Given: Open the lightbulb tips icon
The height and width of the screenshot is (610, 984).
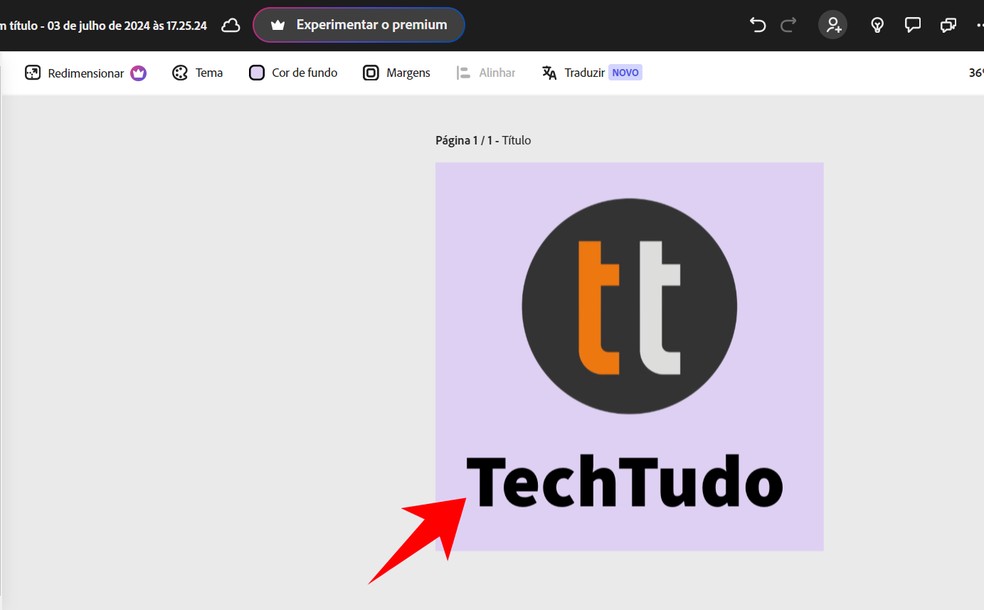Looking at the screenshot, I should tap(877, 25).
